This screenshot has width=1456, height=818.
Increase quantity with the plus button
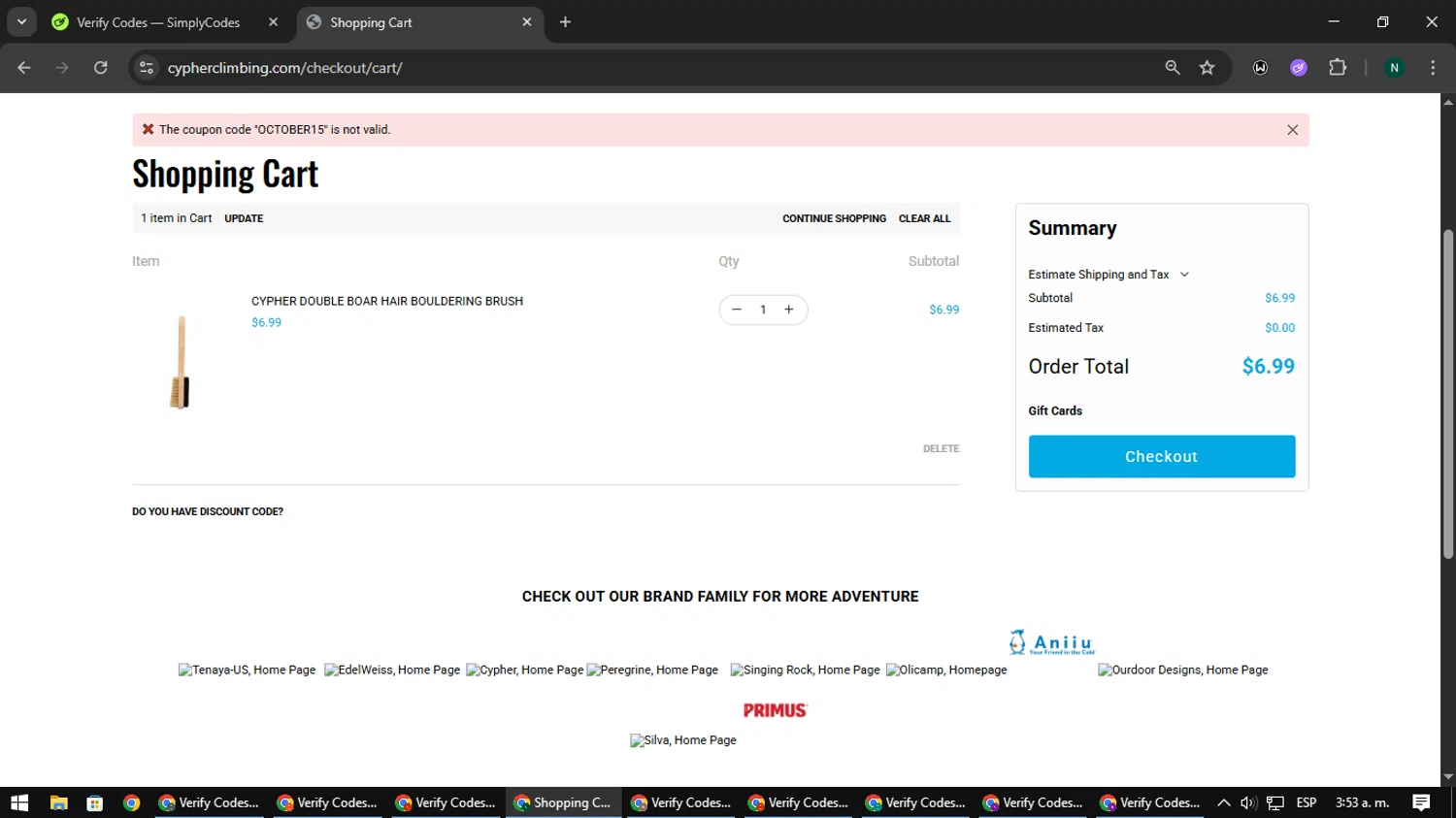point(789,310)
